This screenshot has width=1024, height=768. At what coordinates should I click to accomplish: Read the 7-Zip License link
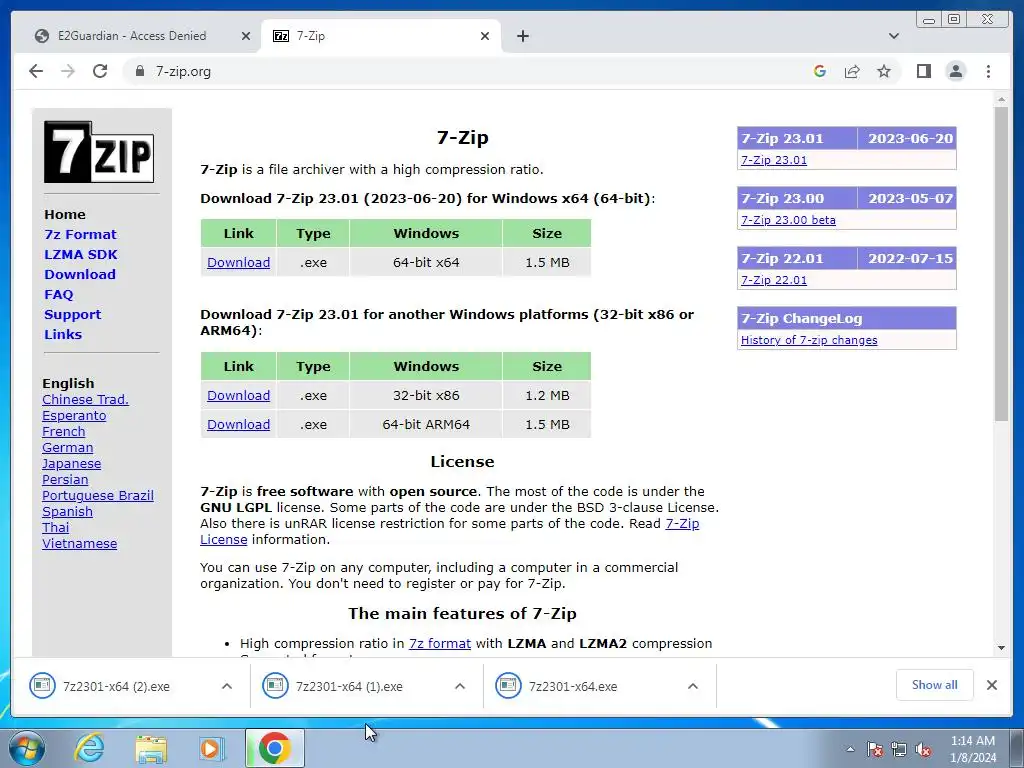[x=682, y=524]
